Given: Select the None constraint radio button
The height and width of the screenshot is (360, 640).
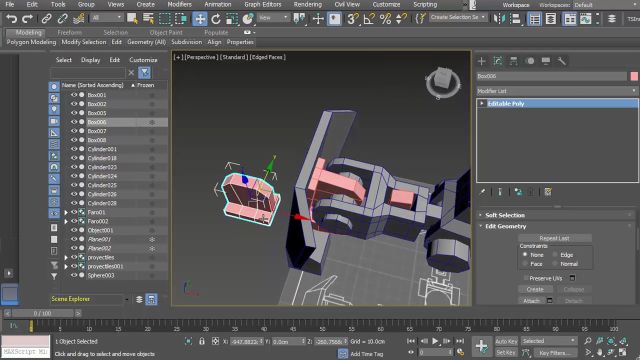Looking at the screenshot, I should 525,254.
